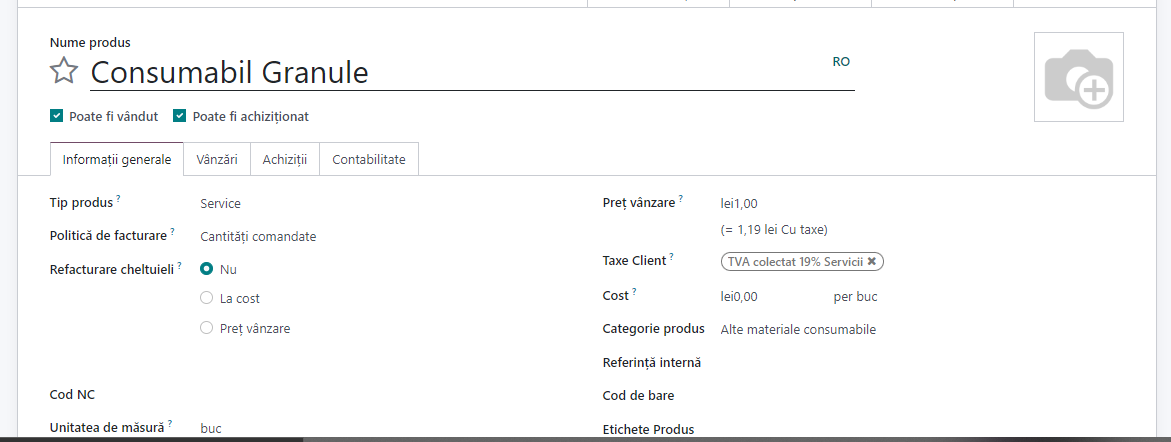This screenshot has width=1171, height=442.
Task: Upload product image via camera icon
Action: [x=1078, y=77]
